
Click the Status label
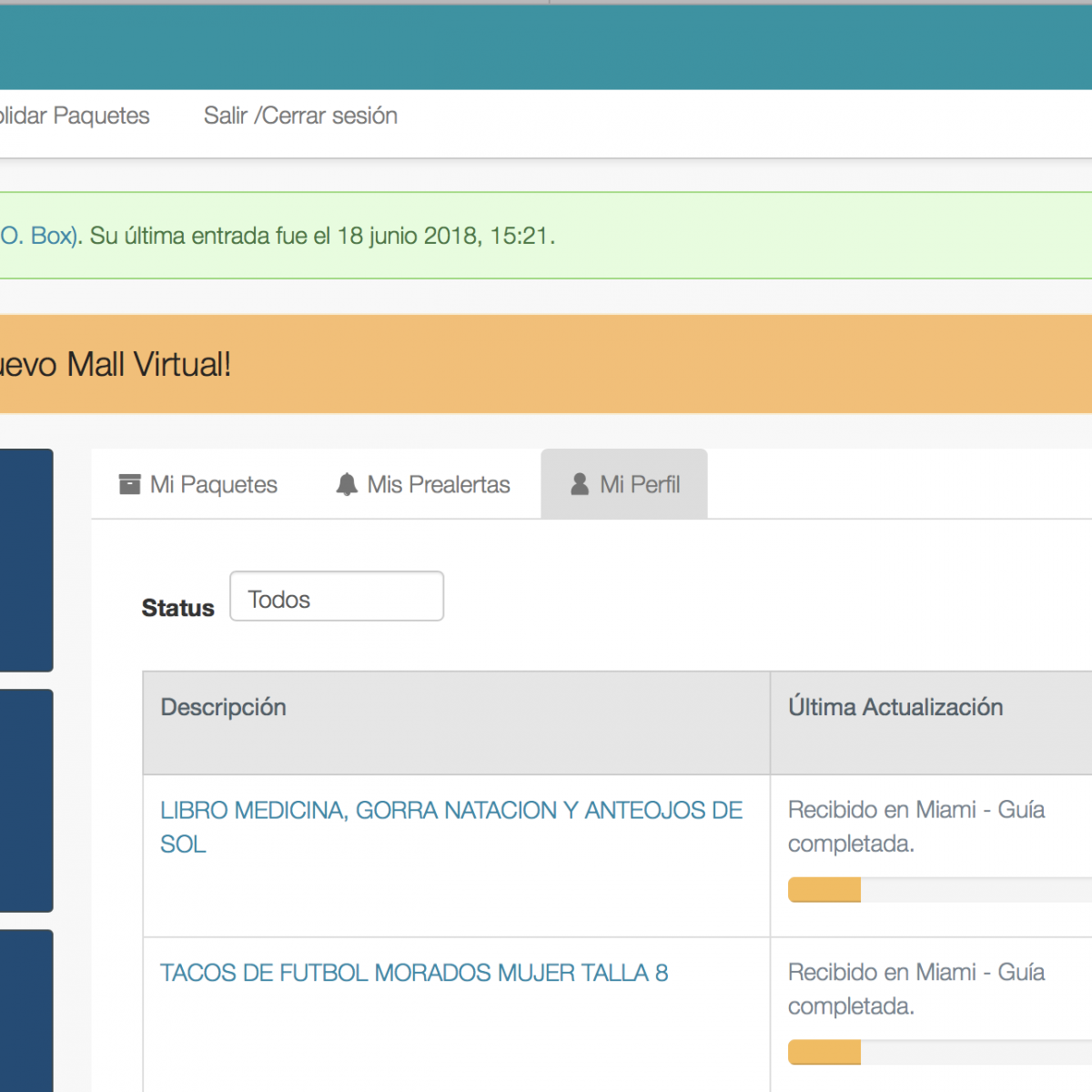(178, 608)
